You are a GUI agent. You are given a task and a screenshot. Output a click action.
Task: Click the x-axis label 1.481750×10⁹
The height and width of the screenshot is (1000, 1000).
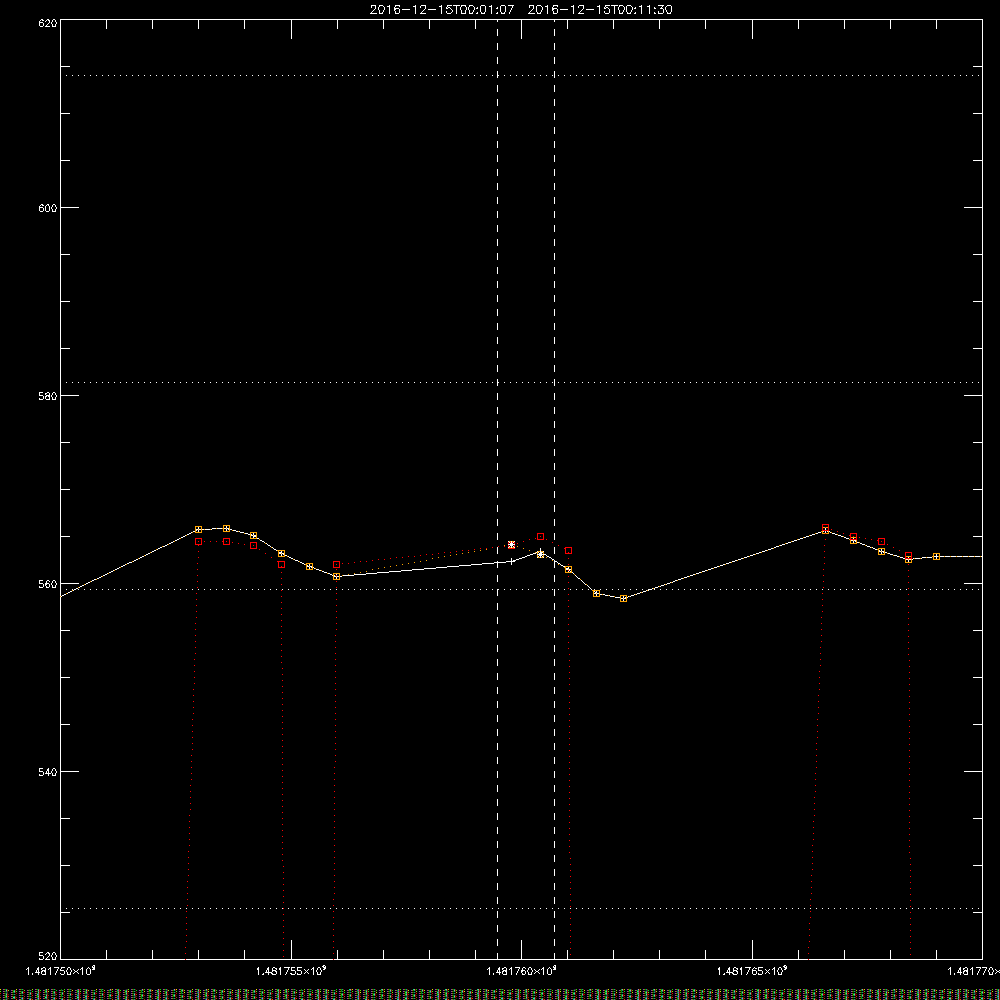(x=61, y=971)
